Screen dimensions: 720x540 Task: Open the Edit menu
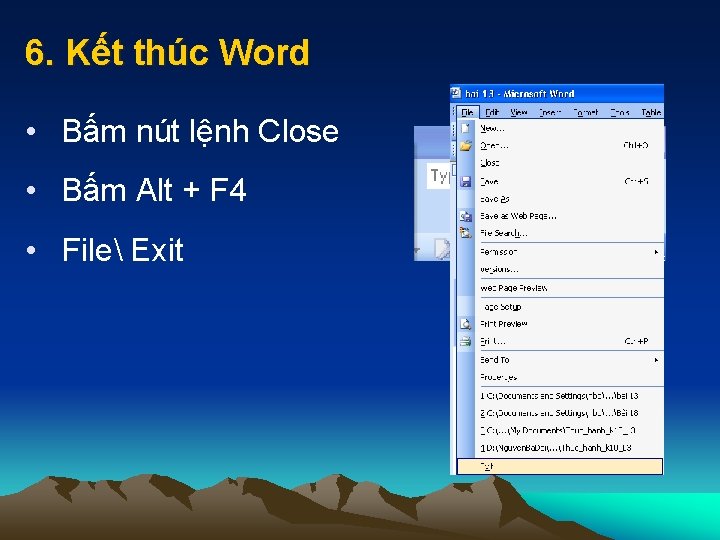(492, 112)
